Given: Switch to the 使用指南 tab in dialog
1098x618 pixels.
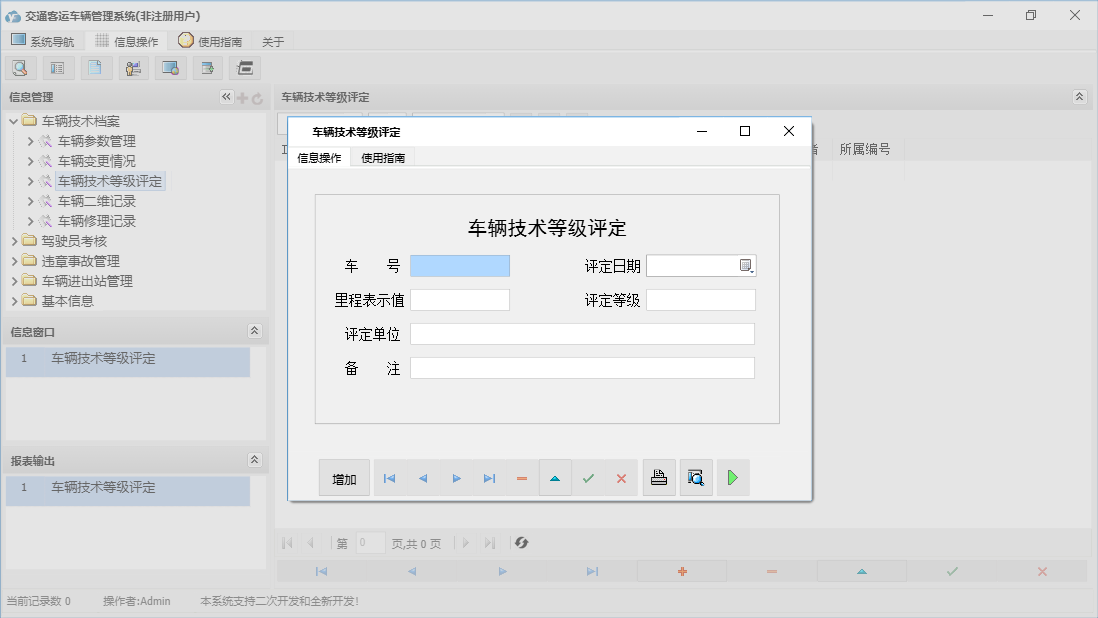Looking at the screenshot, I should [382, 157].
